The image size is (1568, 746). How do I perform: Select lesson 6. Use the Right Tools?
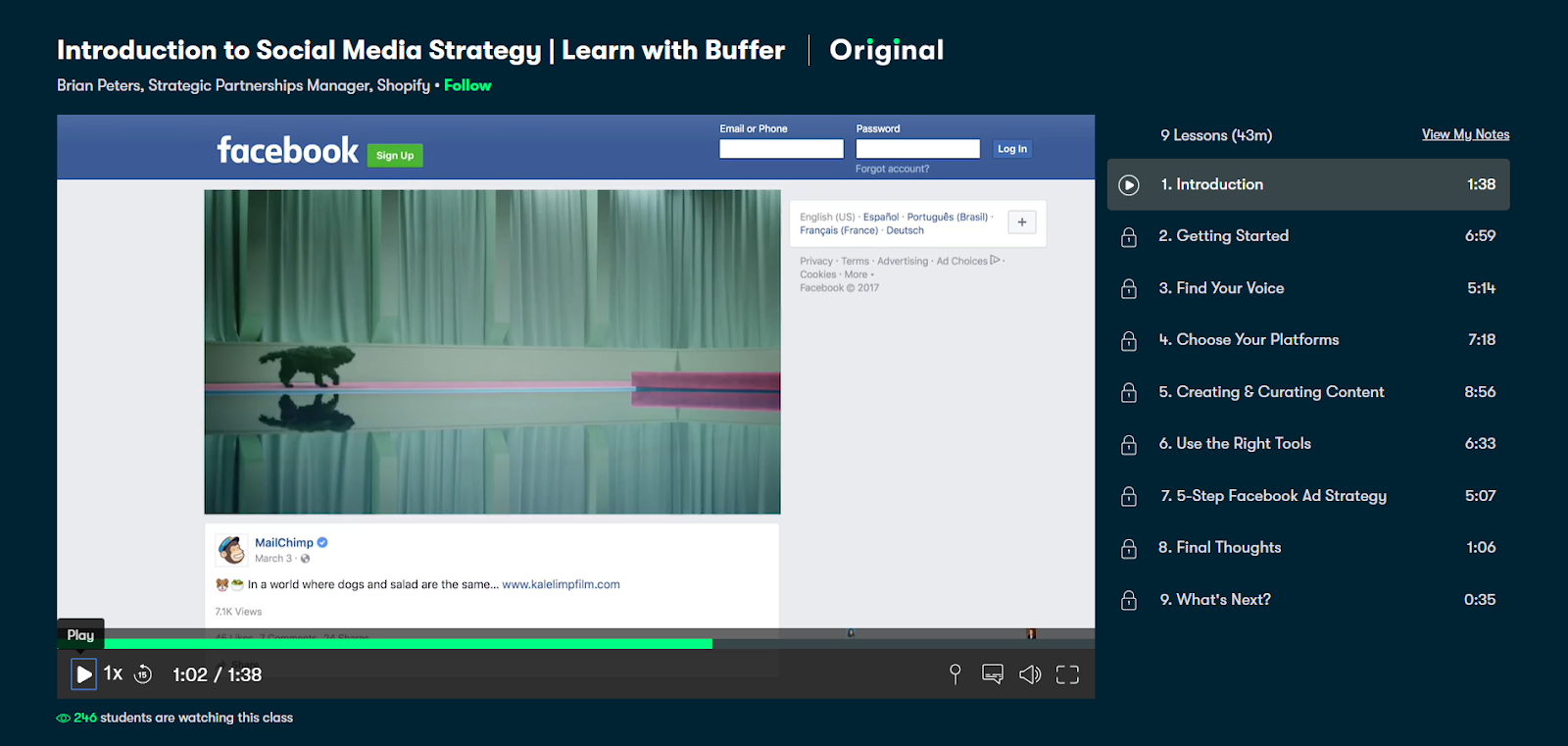point(1308,444)
